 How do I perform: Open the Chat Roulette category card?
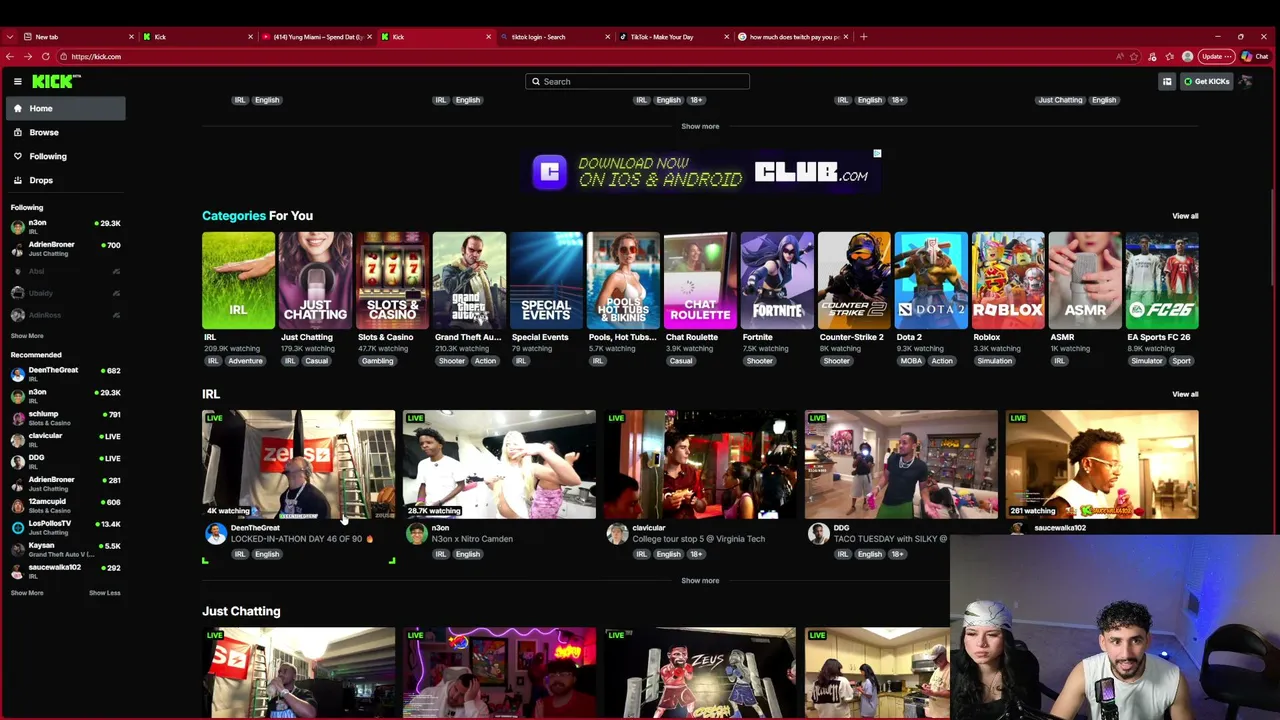pos(700,281)
